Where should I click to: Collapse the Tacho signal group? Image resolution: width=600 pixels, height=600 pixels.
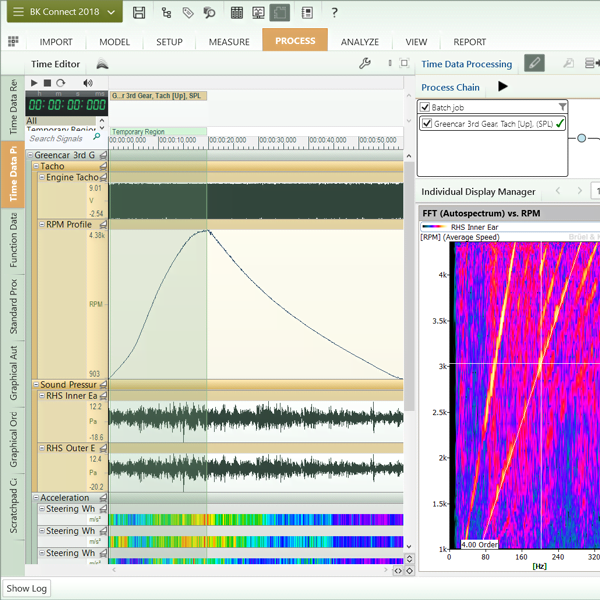click(x=36, y=166)
